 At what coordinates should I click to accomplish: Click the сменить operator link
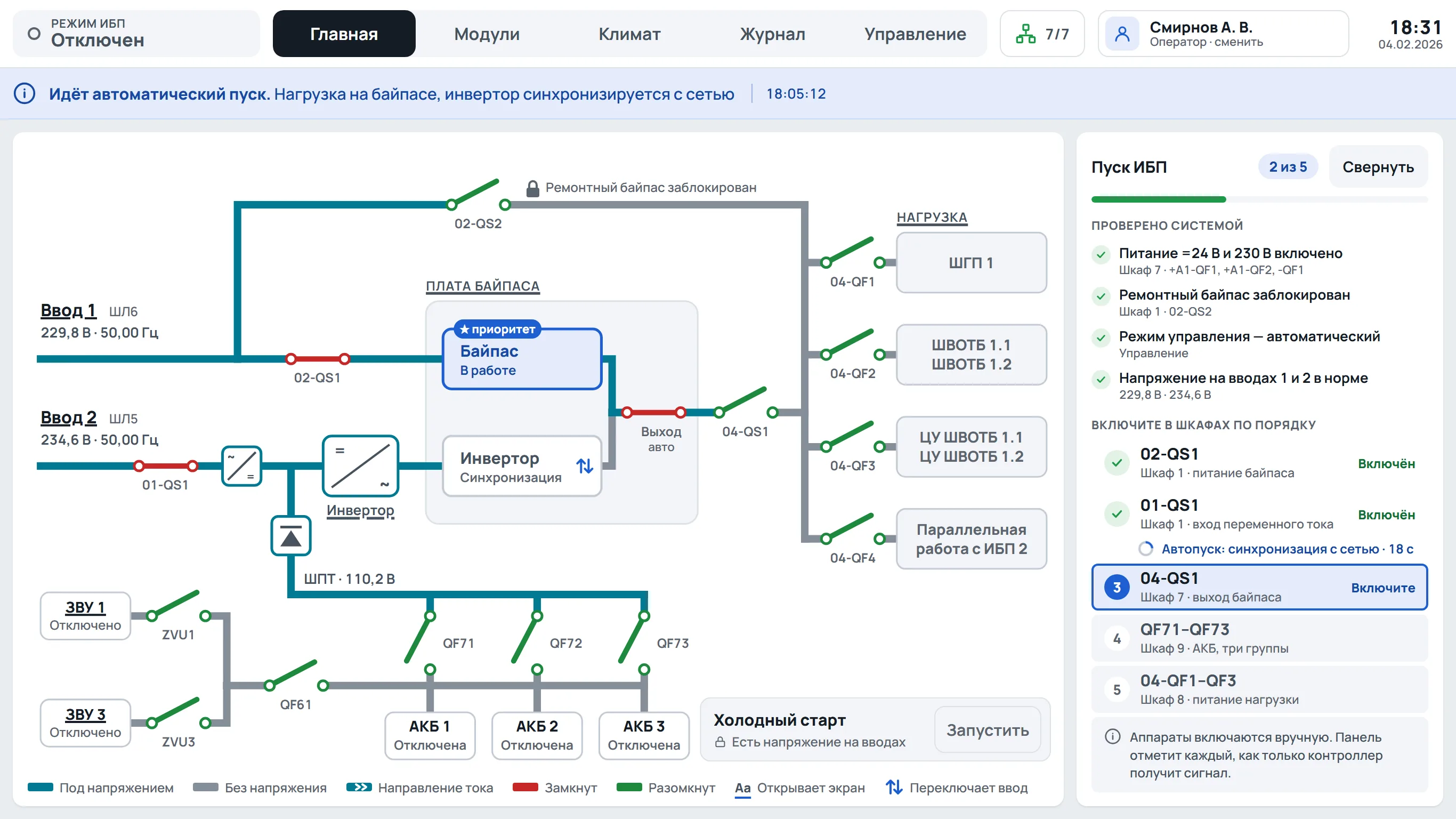[x=1239, y=42]
